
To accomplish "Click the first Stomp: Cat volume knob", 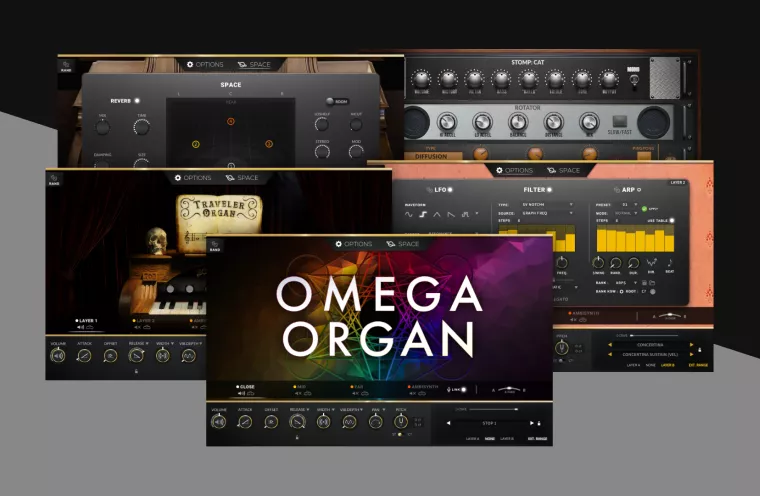I will tap(421, 79).
